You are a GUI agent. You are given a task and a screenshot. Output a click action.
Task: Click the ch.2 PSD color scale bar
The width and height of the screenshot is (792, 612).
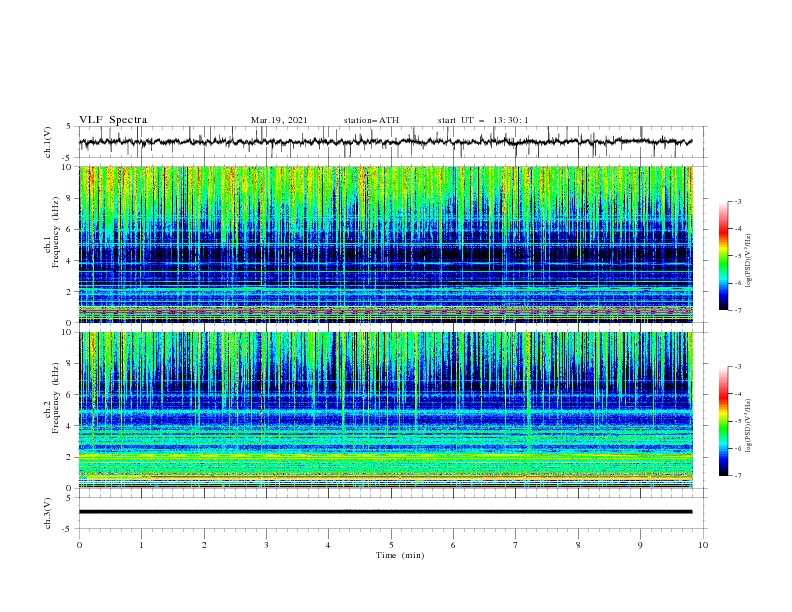(724, 421)
